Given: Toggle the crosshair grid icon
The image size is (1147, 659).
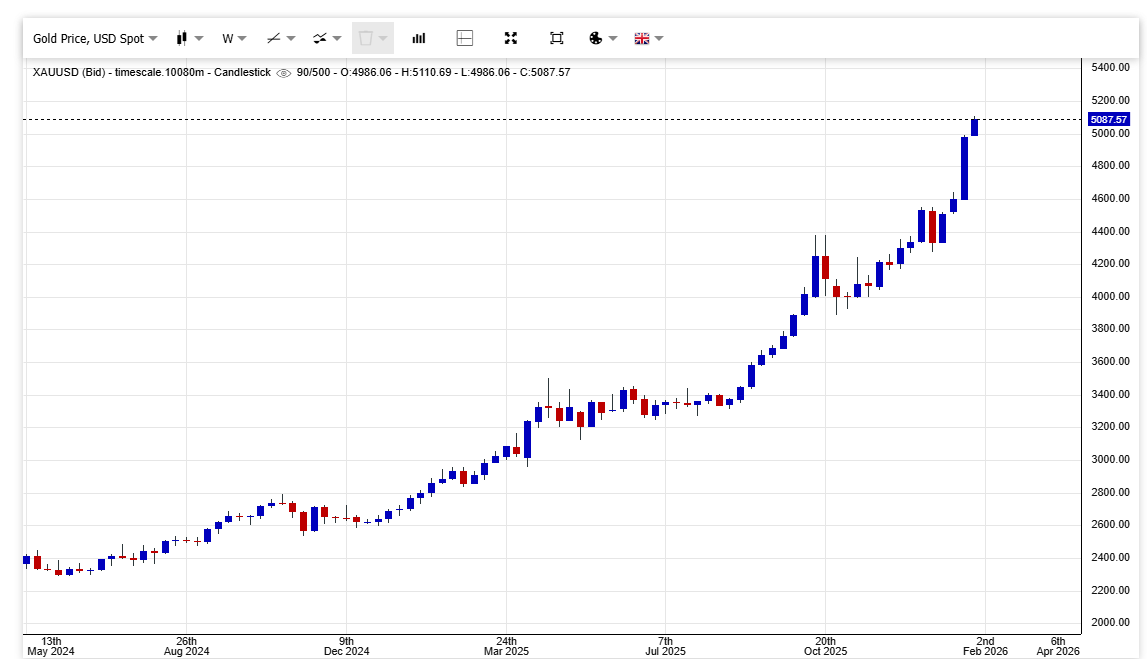Looking at the screenshot, I should point(465,38).
